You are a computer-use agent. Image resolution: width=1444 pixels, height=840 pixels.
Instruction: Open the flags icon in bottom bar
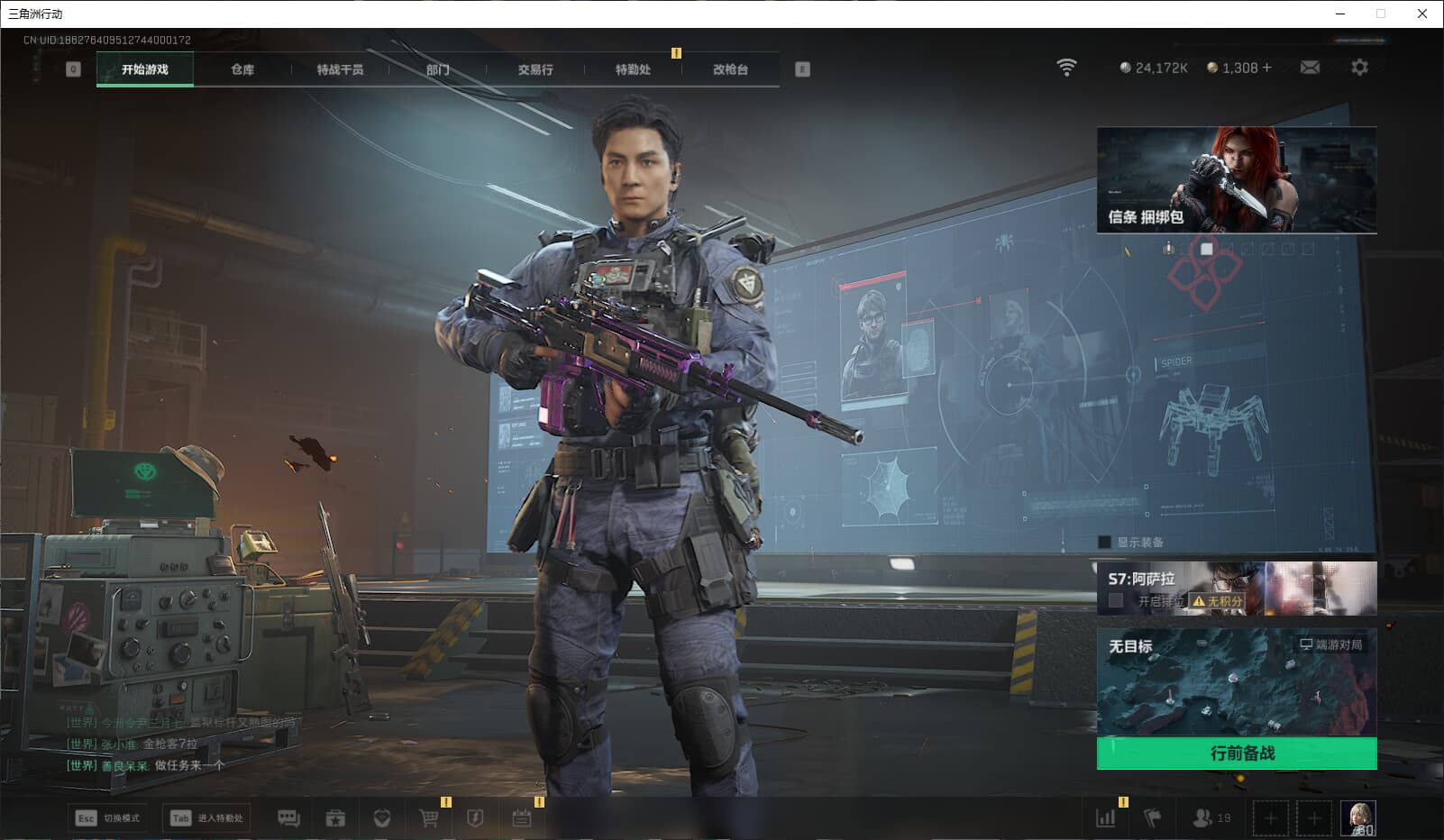pyautogui.click(x=1152, y=818)
